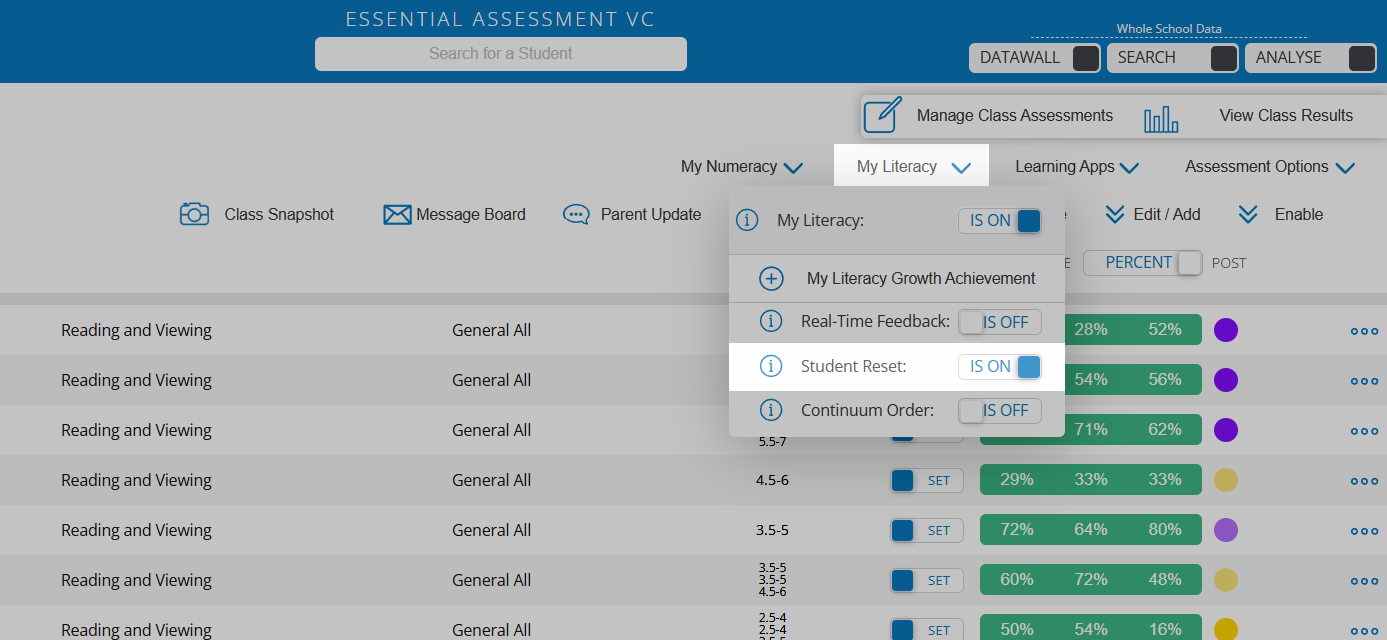Toggle the SEARCH whole school switch
This screenshot has width=1387, height=640.
click(1224, 58)
